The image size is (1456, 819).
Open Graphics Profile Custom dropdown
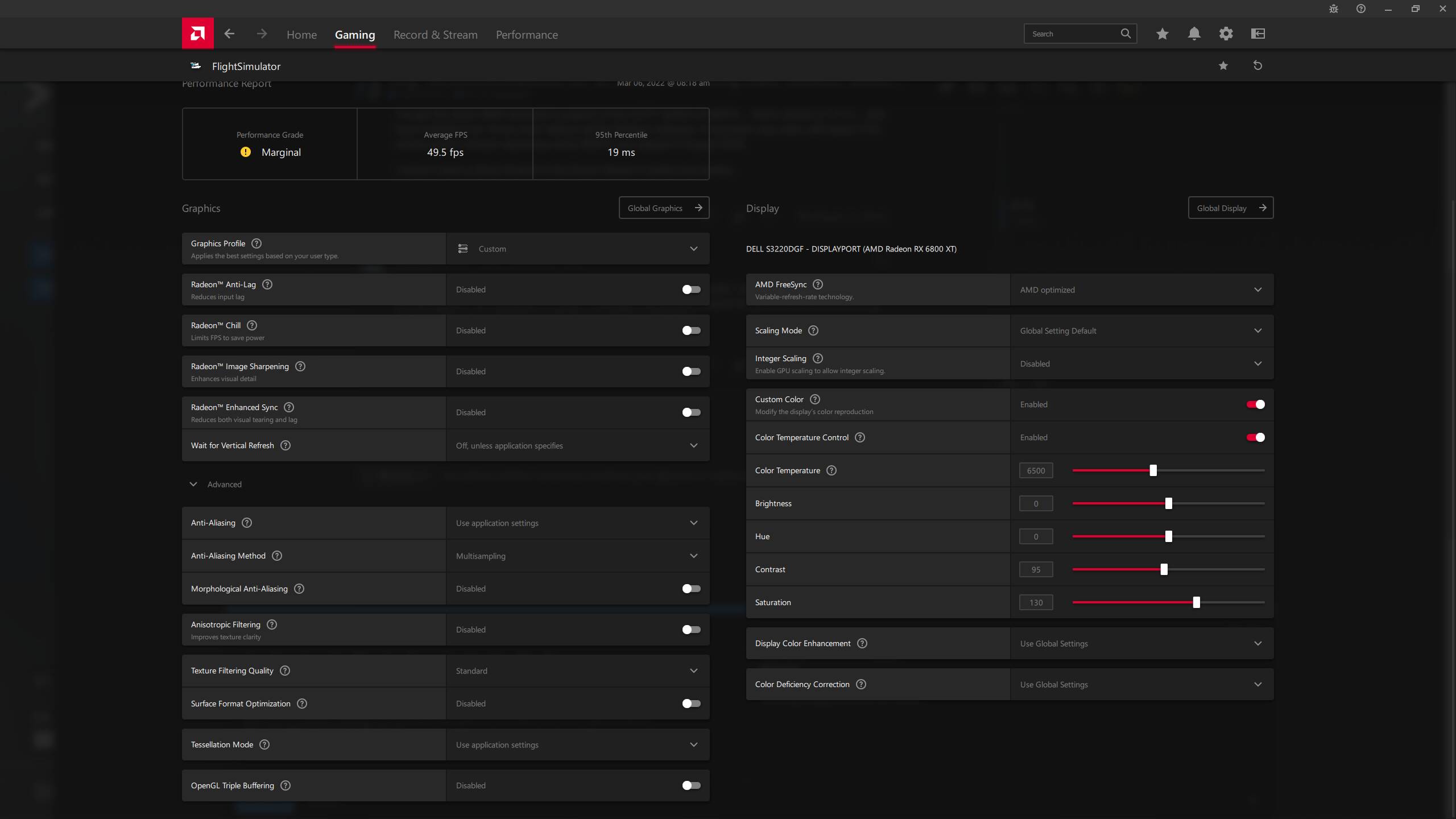578,249
